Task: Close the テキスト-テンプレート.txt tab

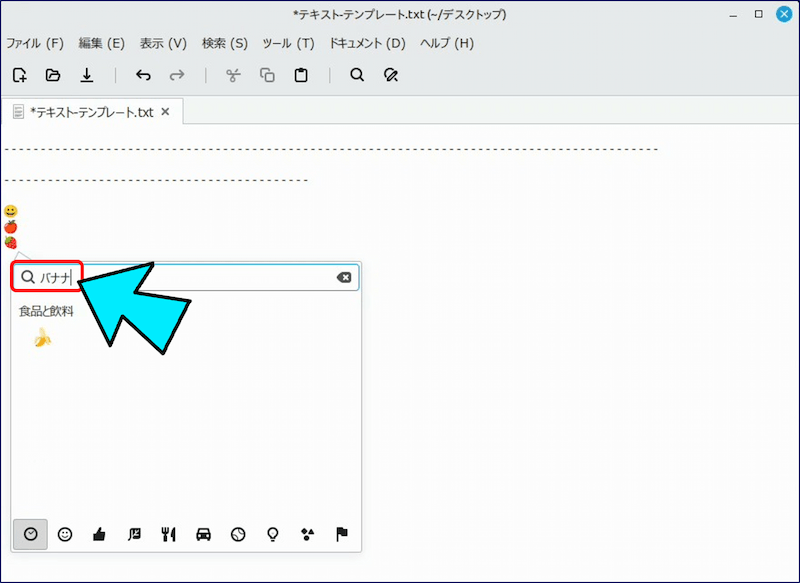Action: coord(166,112)
